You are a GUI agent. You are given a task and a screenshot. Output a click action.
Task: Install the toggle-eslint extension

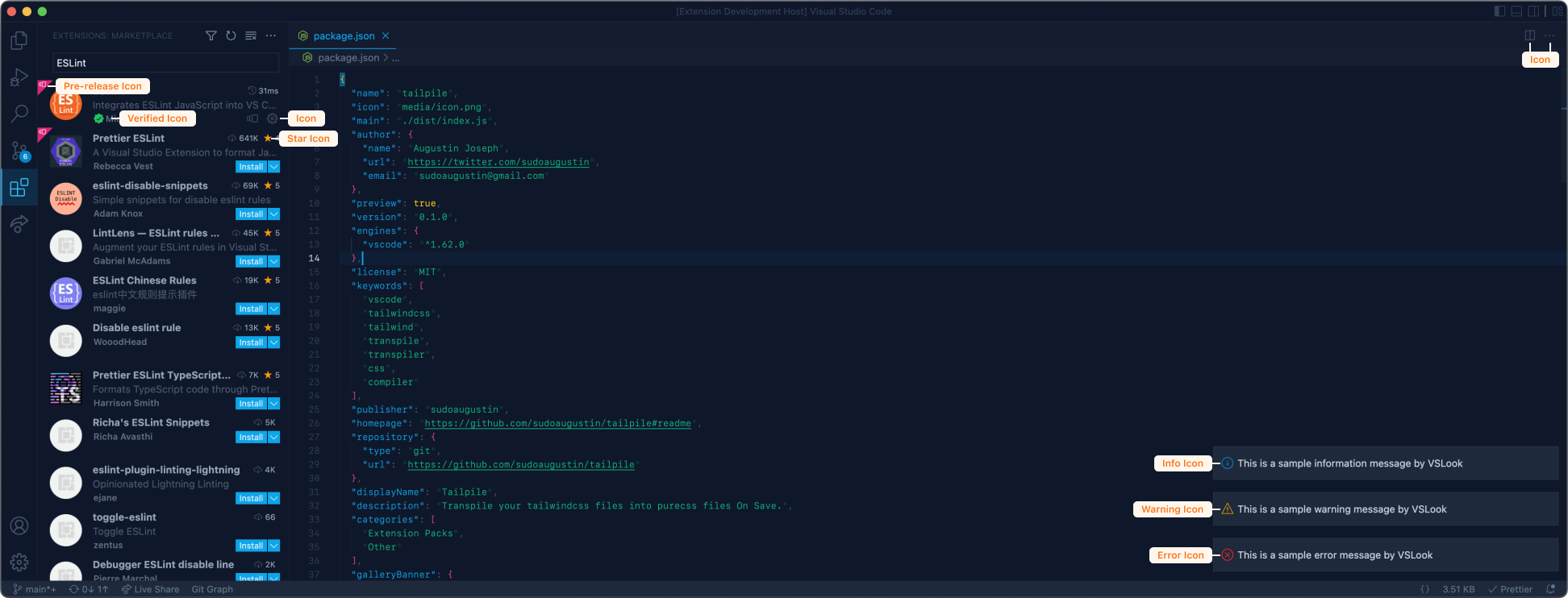click(x=252, y=546)
